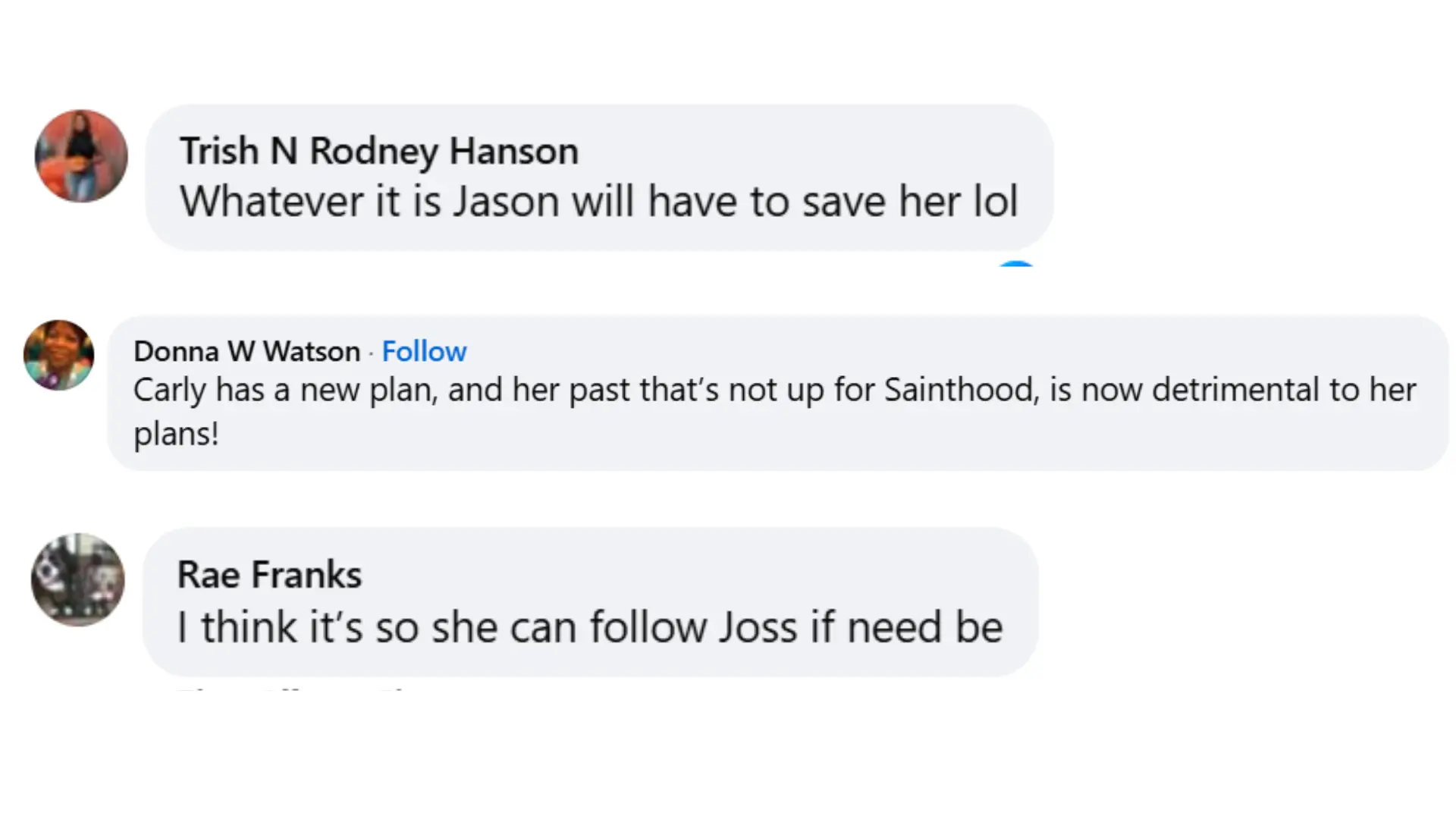Click Donna W Watson's profile avatar
Image resolution: width=1456 pixels, height=819 pixels.
tap(58, 355)
